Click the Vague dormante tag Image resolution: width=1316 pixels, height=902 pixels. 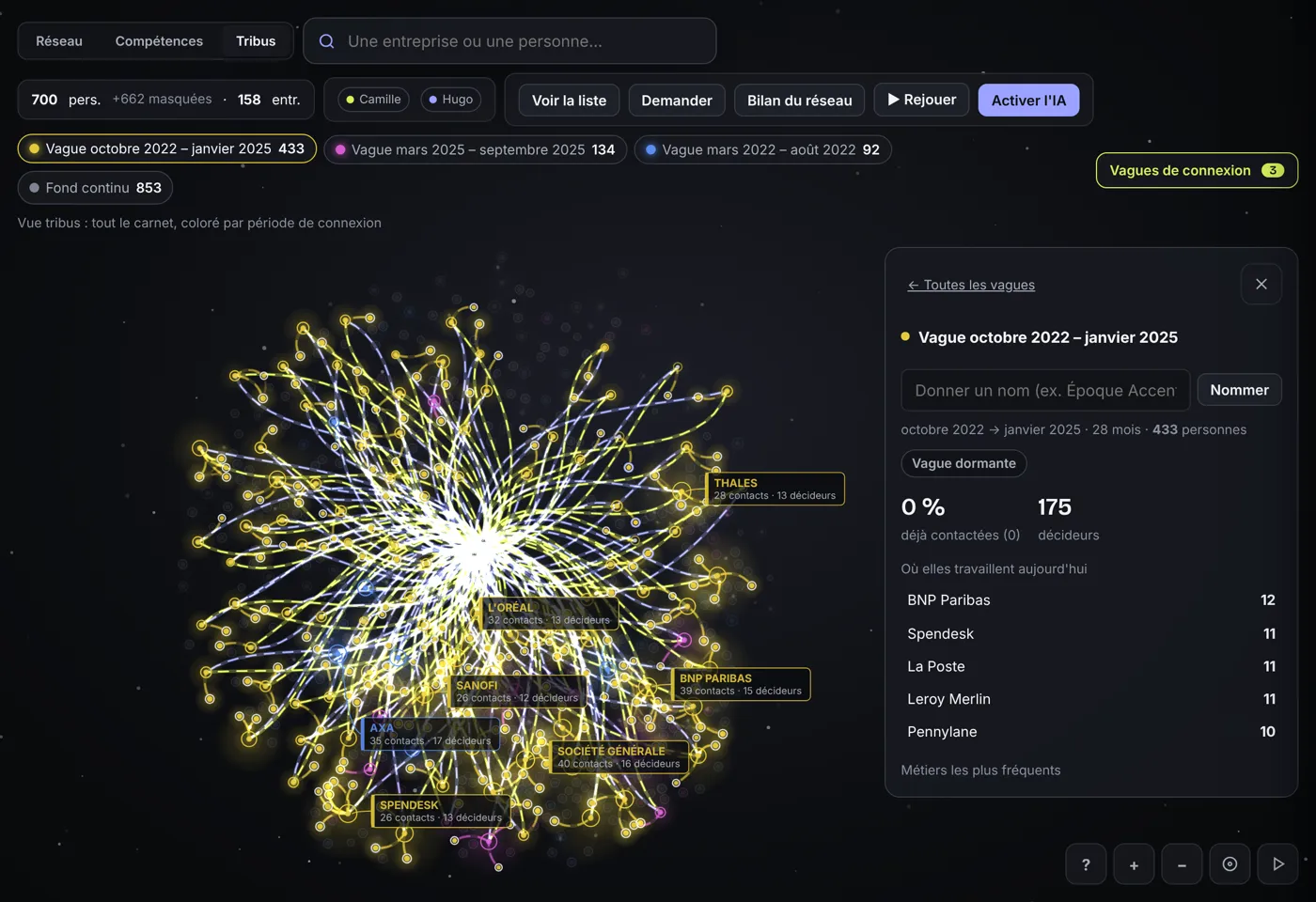tap(963, 463)
